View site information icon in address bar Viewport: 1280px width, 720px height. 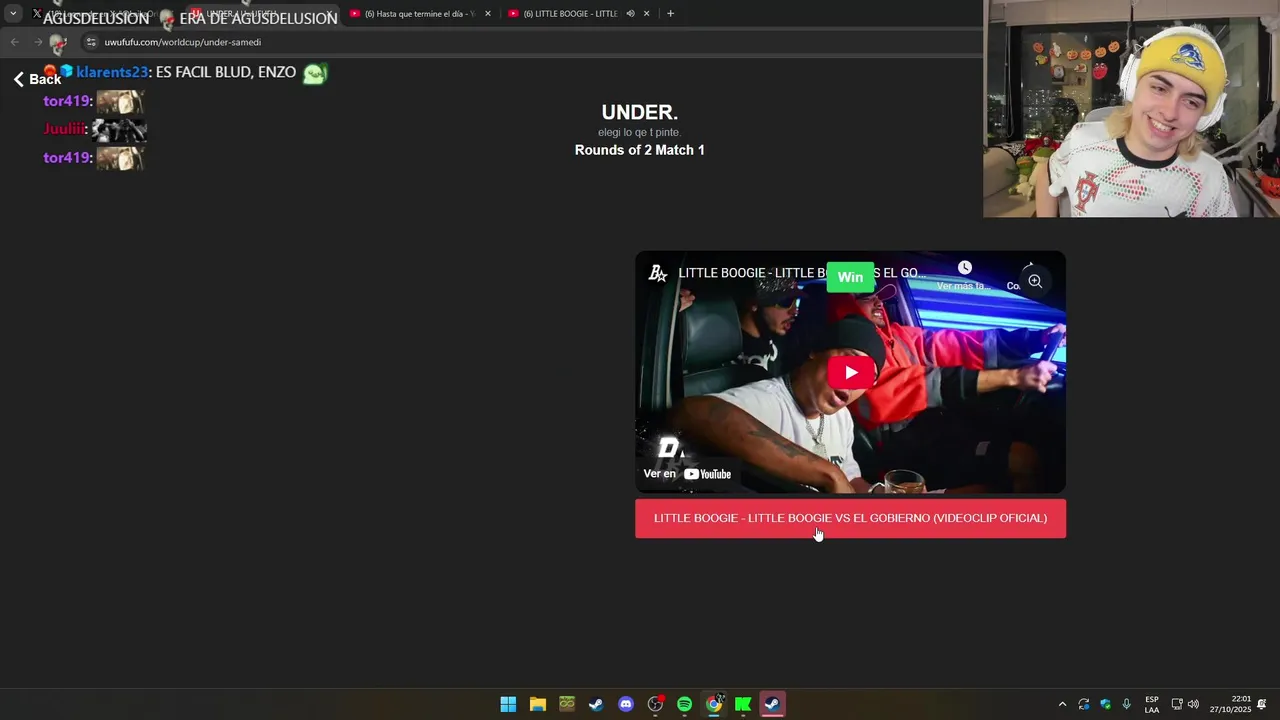point(91,42)
